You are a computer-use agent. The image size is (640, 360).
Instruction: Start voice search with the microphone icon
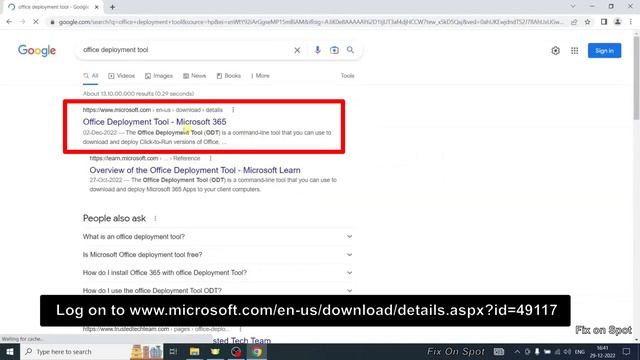click(x=317, y=50)
